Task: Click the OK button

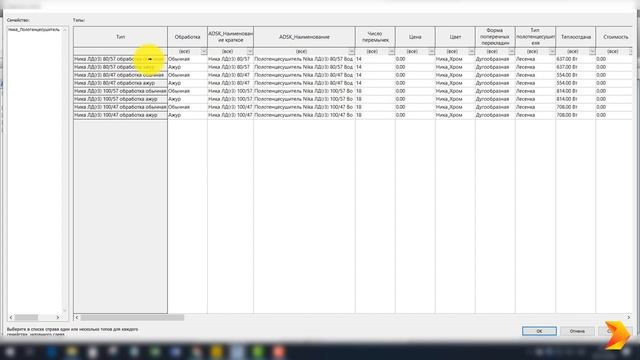Action: point(539,331)
